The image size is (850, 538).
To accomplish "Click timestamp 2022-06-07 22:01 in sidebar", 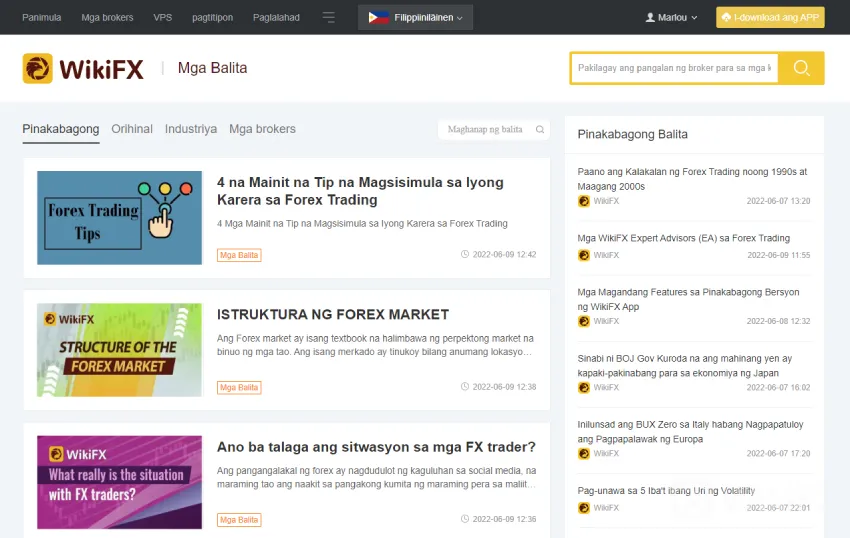I will [778, 508].
